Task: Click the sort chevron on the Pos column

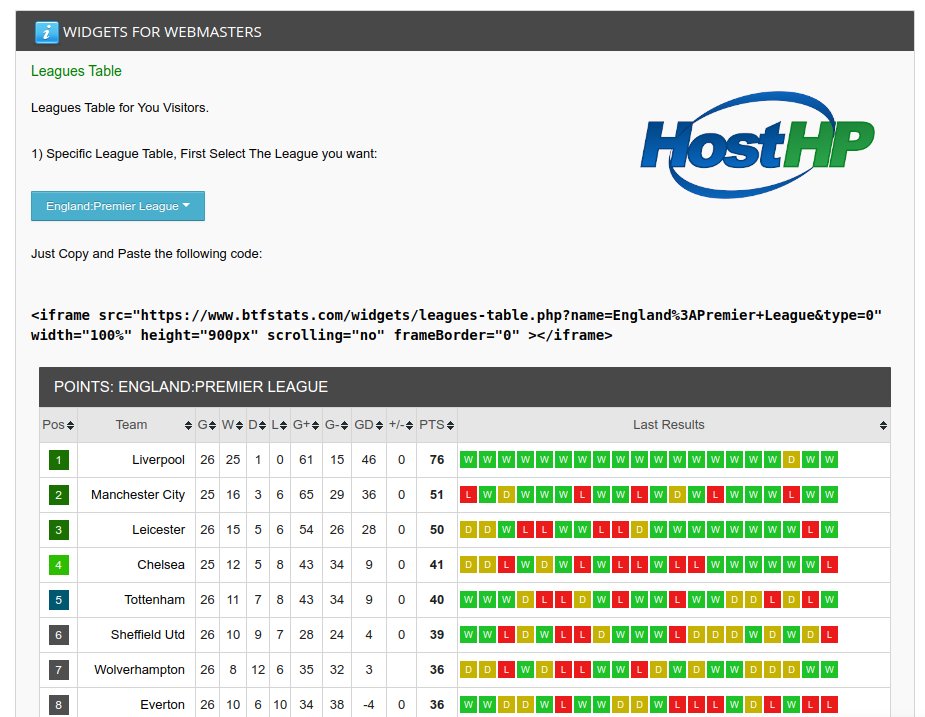Action: [x=68, y=424]
